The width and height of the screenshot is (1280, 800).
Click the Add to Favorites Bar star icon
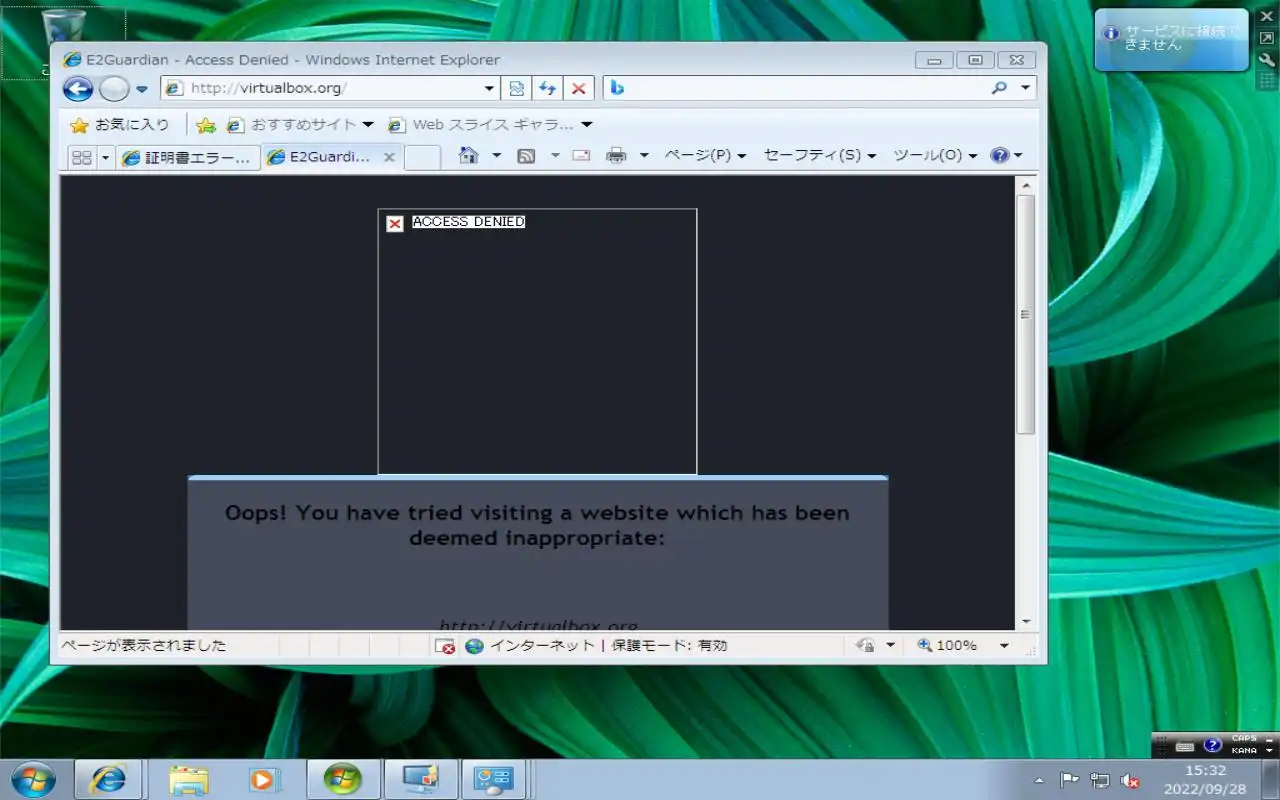pyautogui.click(x=206, y=125)
